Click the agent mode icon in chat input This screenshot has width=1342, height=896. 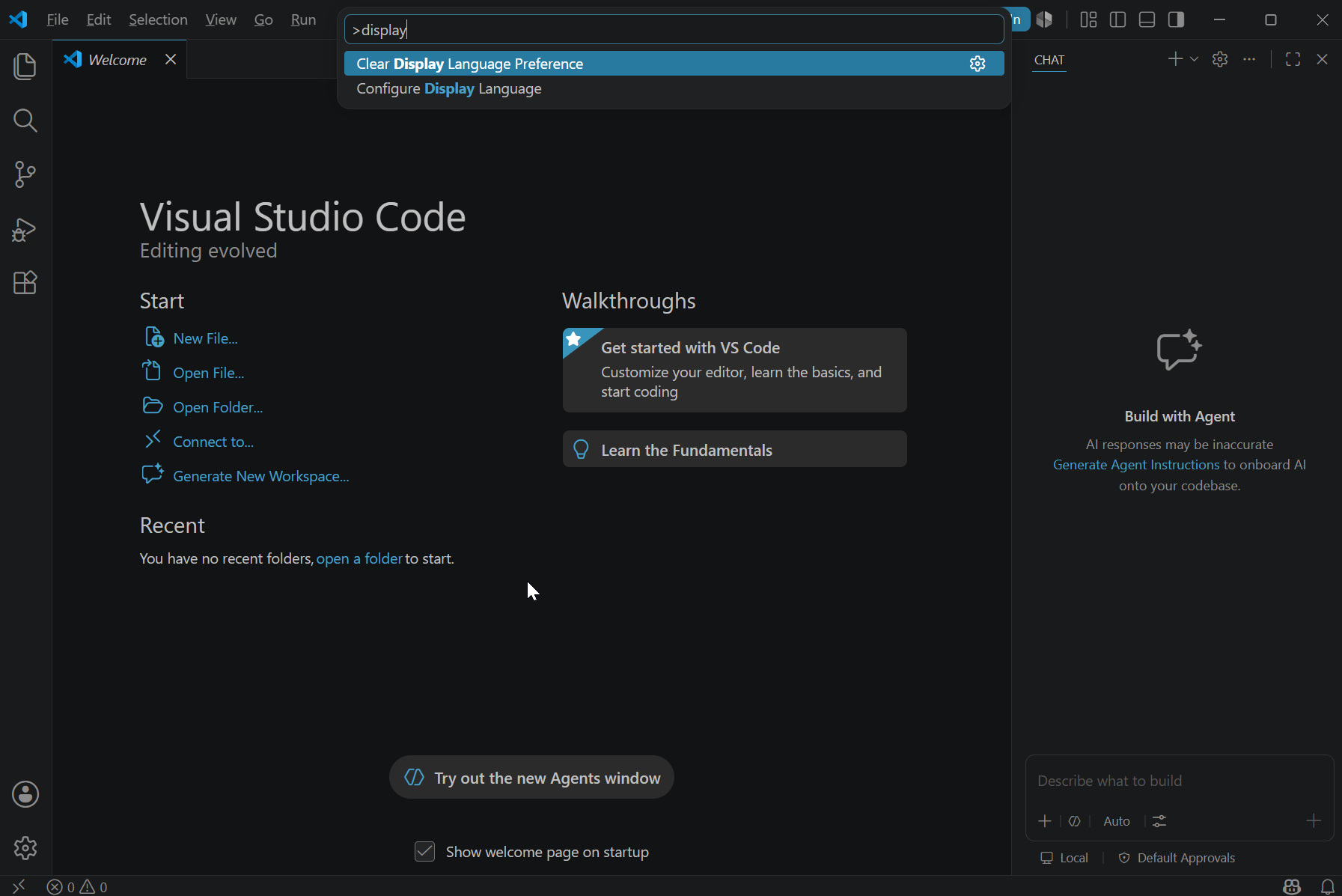pyautogui.click(x=1075, y=821)
